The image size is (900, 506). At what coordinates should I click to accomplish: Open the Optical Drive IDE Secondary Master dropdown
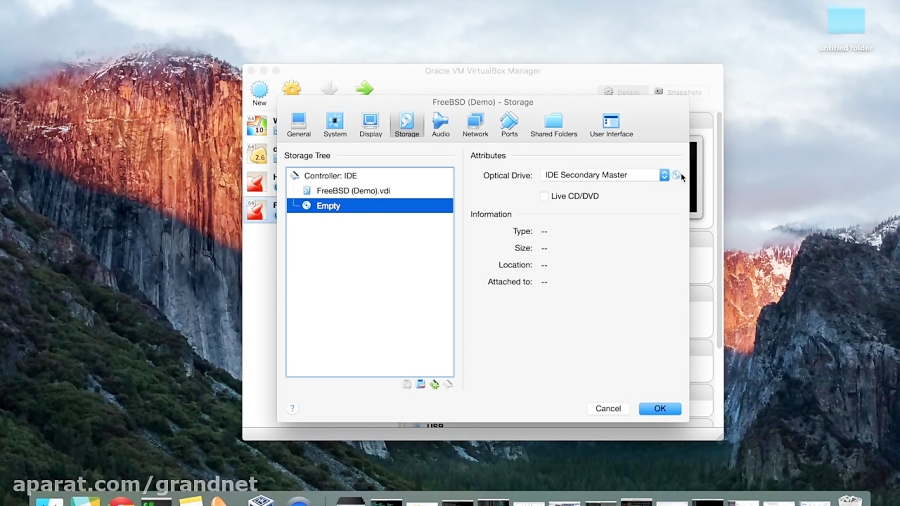[604, 175]
